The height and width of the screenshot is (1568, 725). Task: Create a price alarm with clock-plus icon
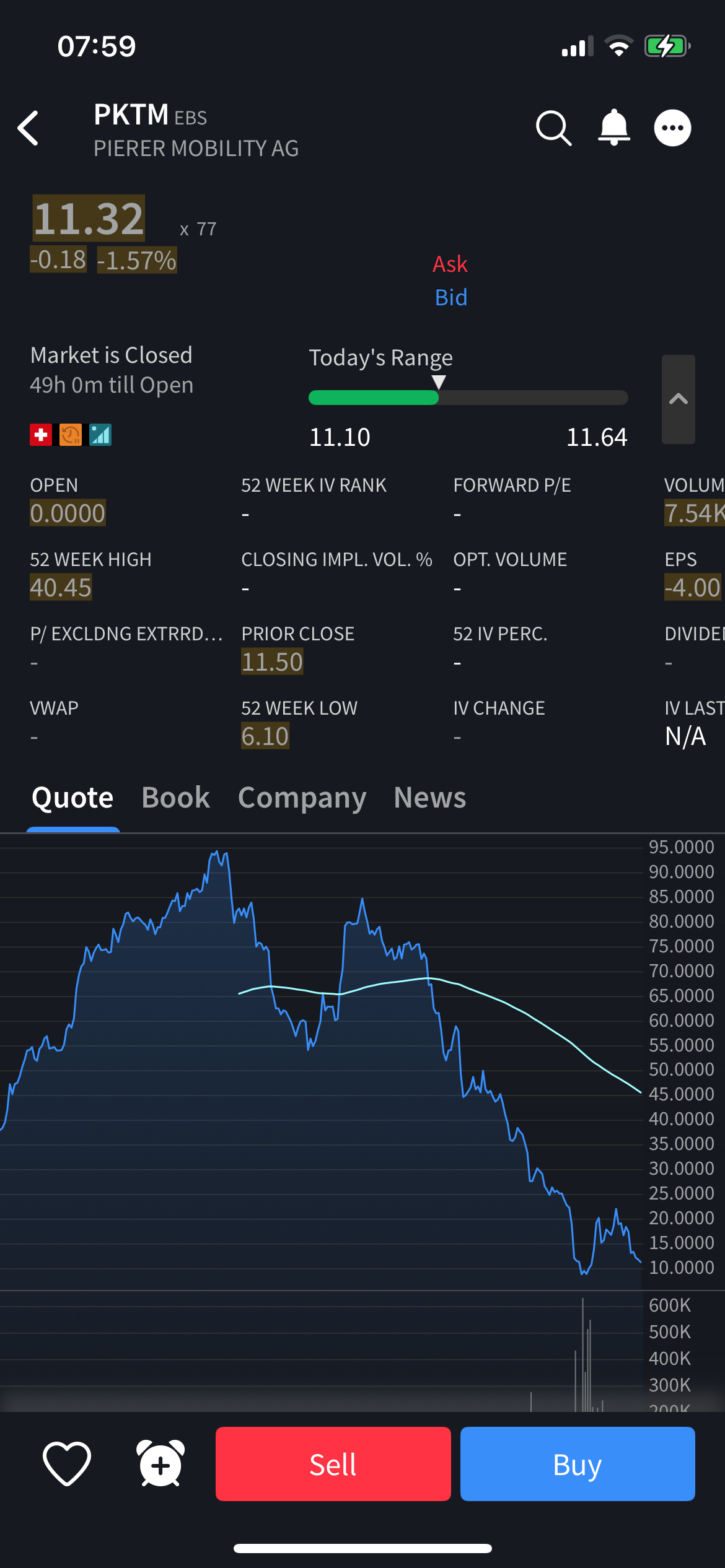point(160,1464)
